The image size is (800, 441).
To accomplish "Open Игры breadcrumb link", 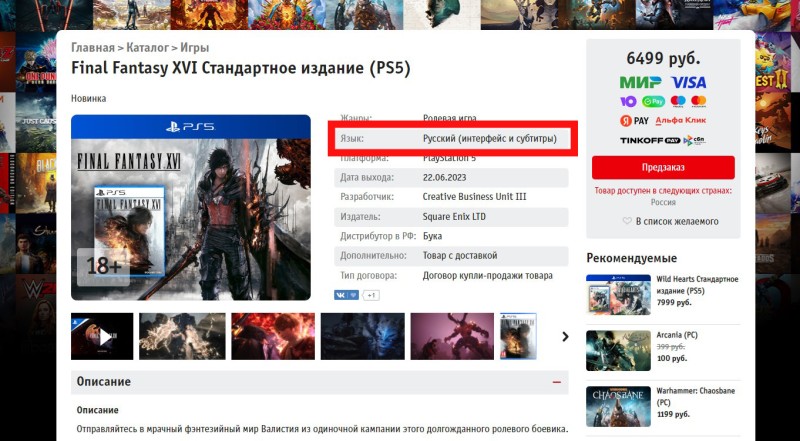I will coord(194,47).
